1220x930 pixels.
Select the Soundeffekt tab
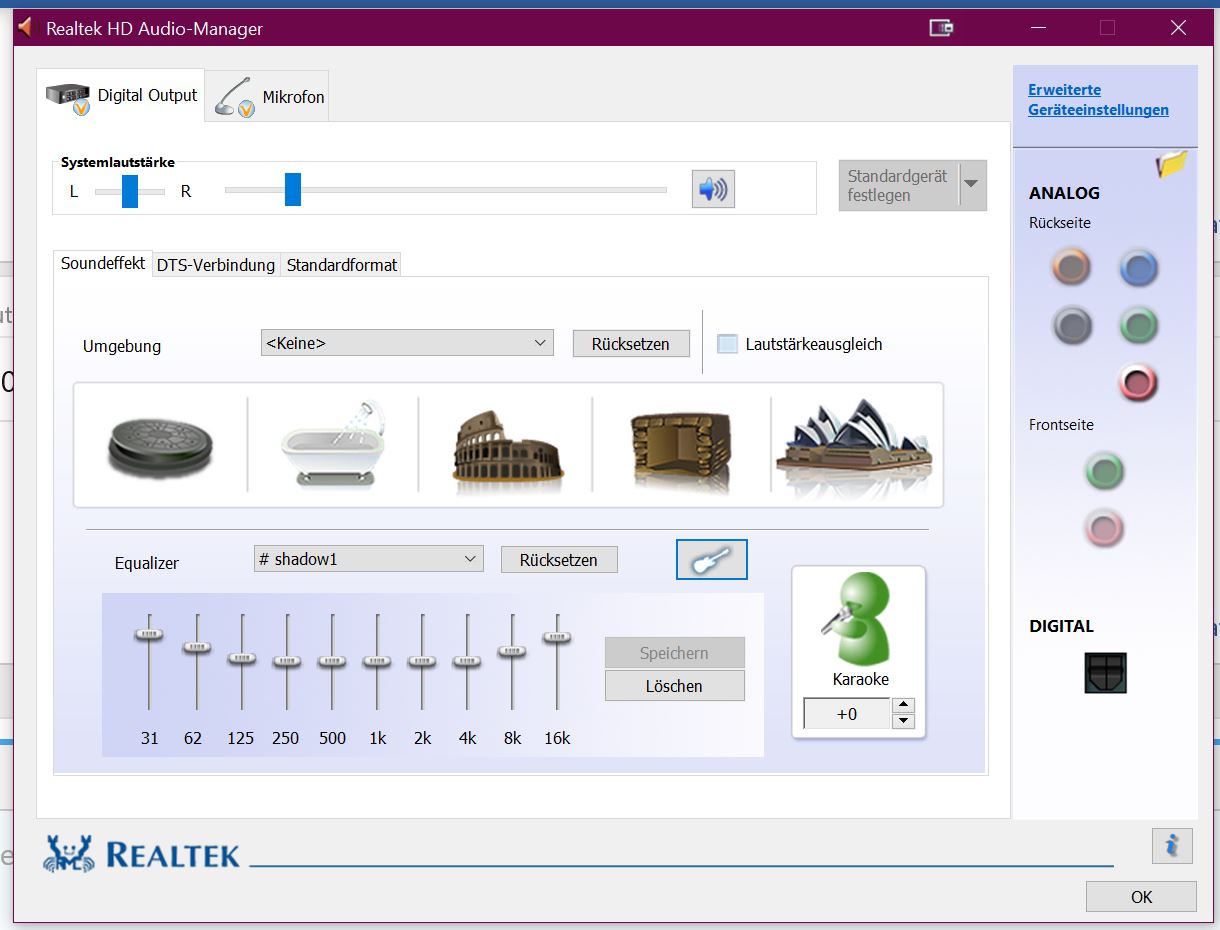click(x=103, y=264)
